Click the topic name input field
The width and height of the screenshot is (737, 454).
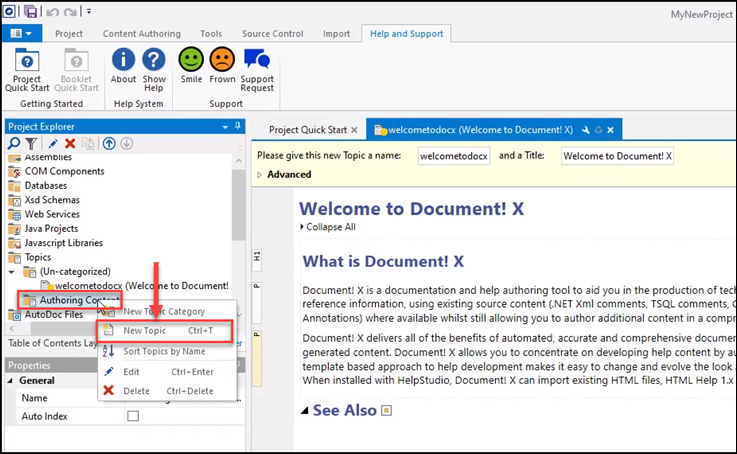pos(454,156)
